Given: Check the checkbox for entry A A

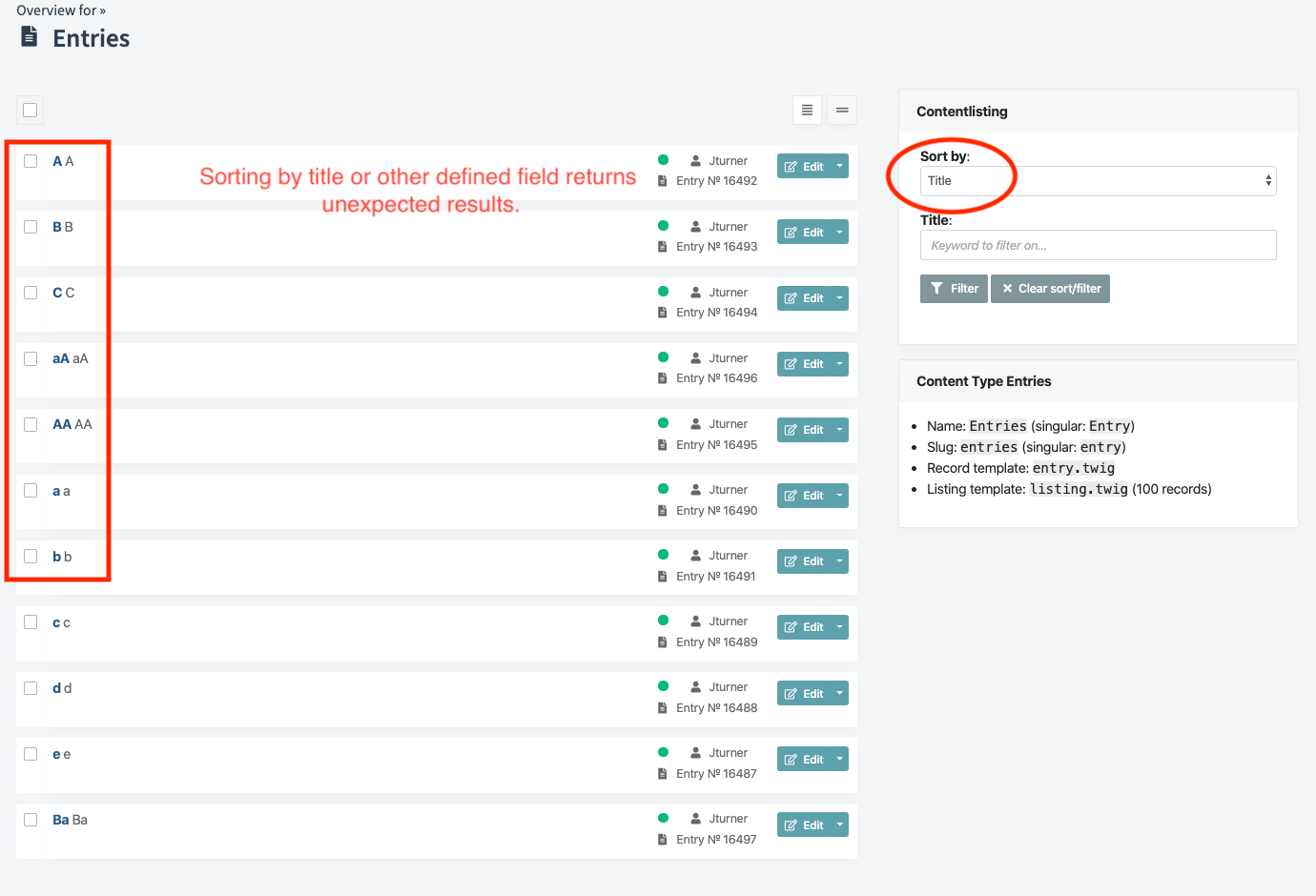Looking at the screenshot, I should tap(30, 160).
